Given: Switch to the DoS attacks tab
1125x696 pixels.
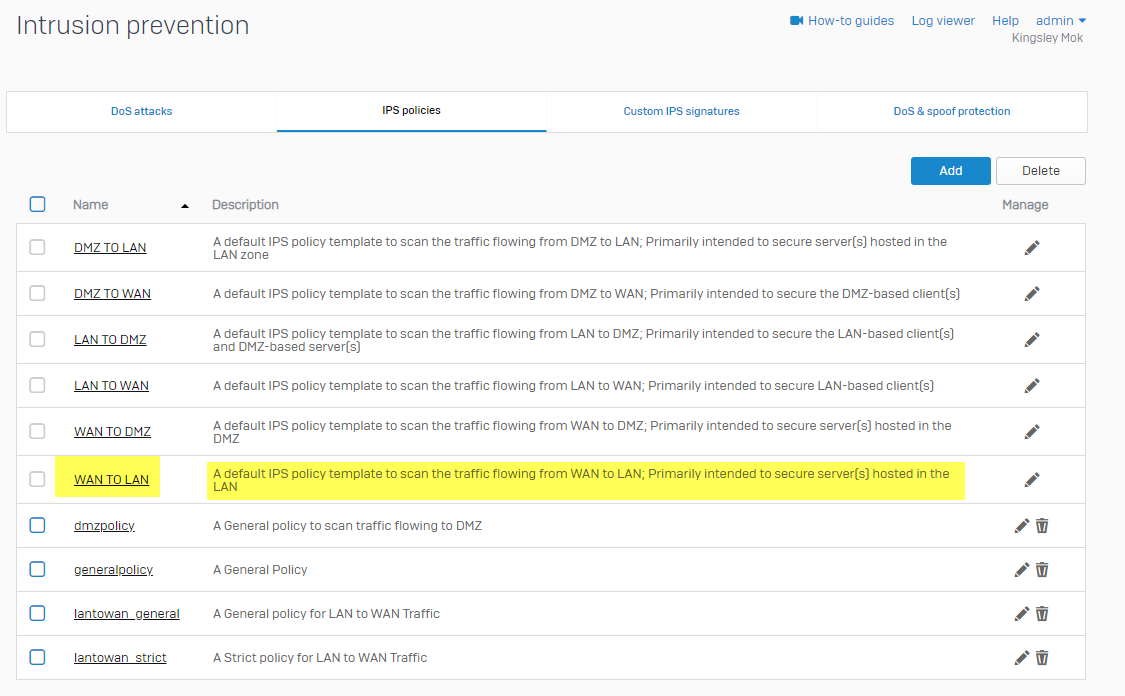Looking at the screenshot, I should click(141, 111).
